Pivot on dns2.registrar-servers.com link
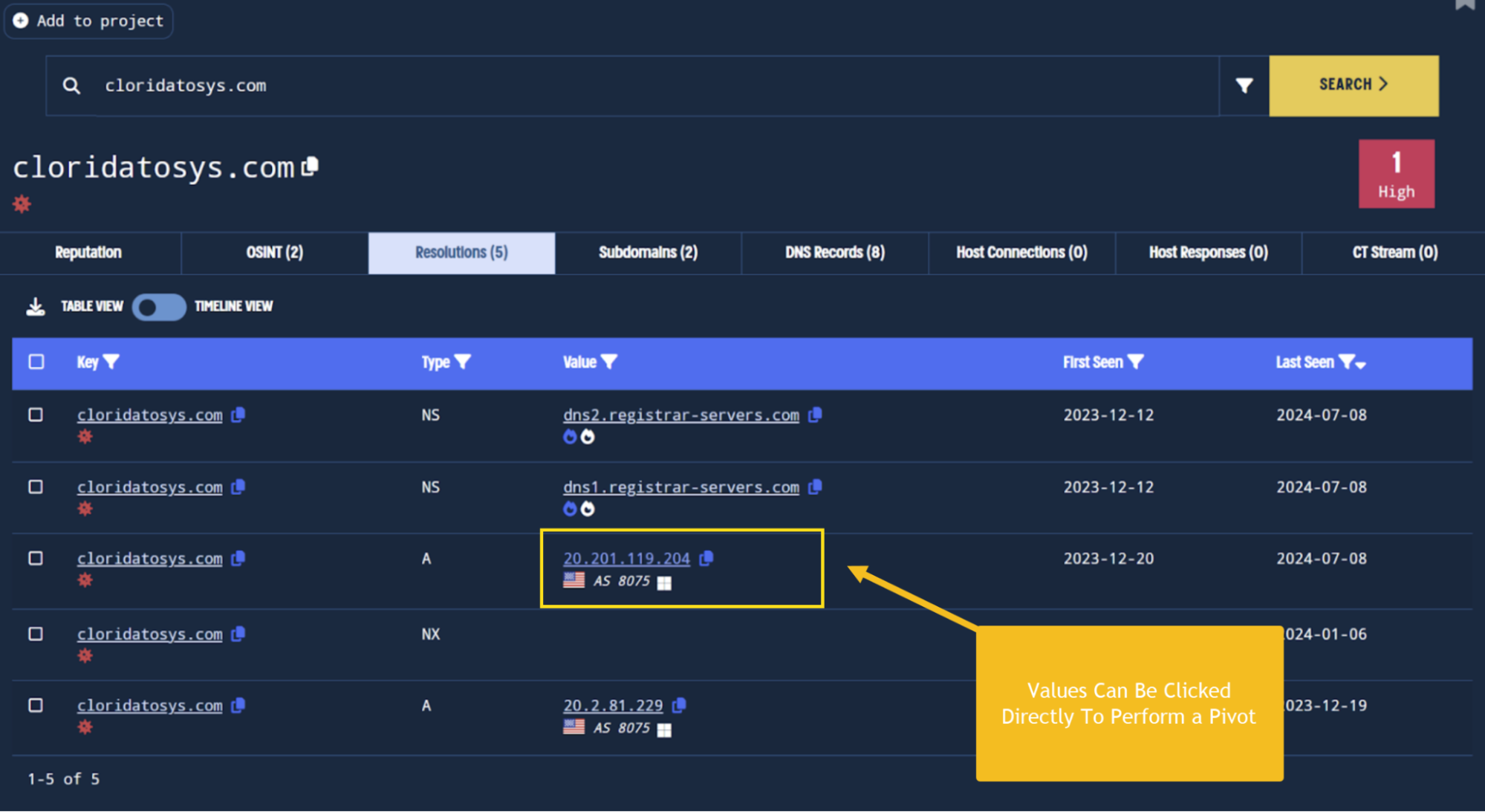The height and width of the screenshot is (812, 1485). [x=681, y=415]
